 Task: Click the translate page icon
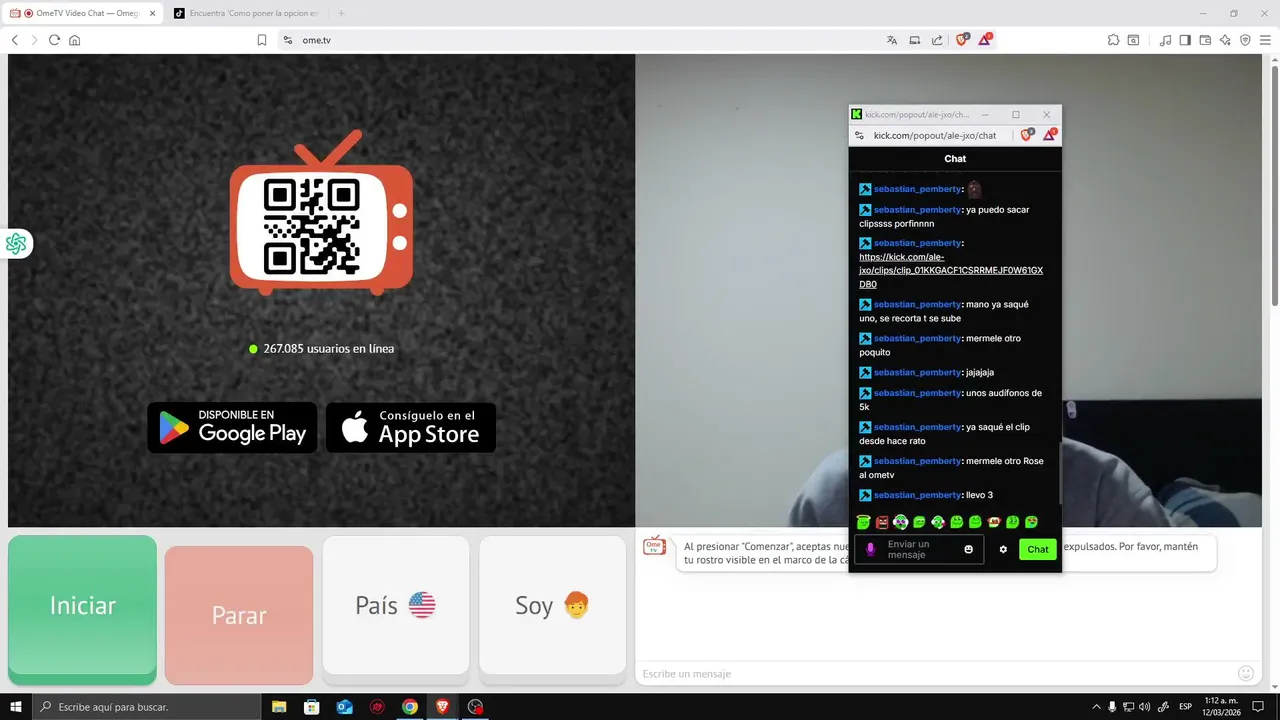point(892,40)
